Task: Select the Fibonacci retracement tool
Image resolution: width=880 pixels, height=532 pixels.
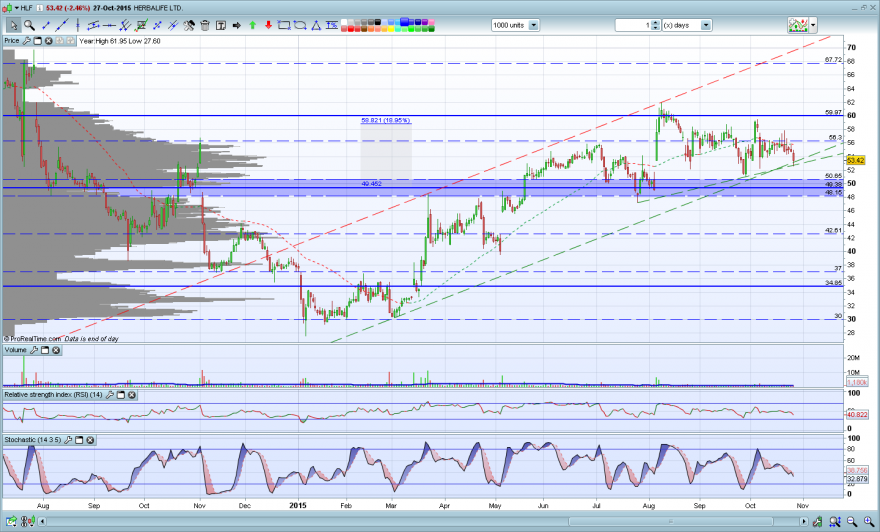Action: point(141,25)
